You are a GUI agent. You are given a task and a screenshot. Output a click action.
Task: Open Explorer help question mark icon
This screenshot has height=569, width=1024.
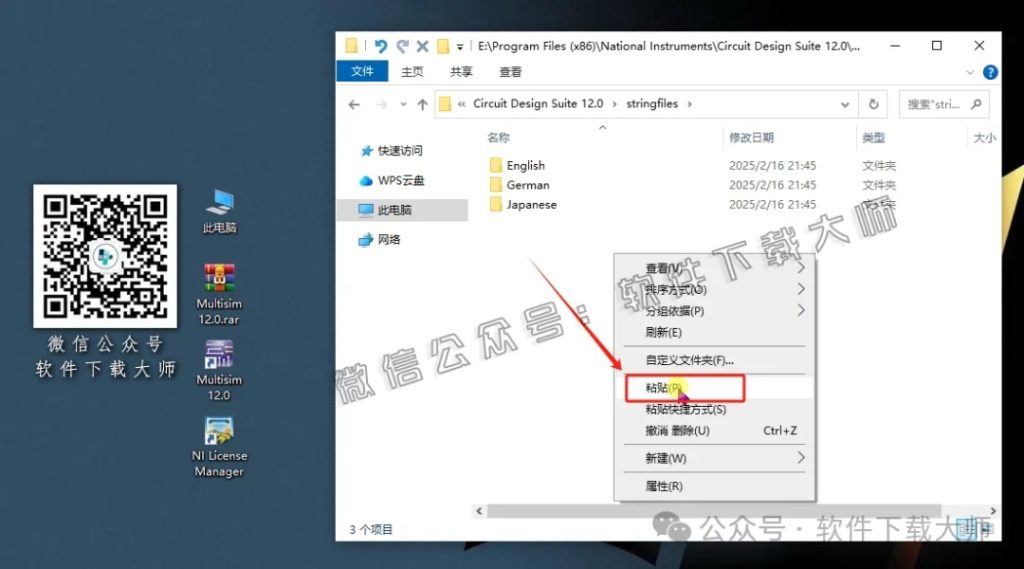[x=990, y=72]
